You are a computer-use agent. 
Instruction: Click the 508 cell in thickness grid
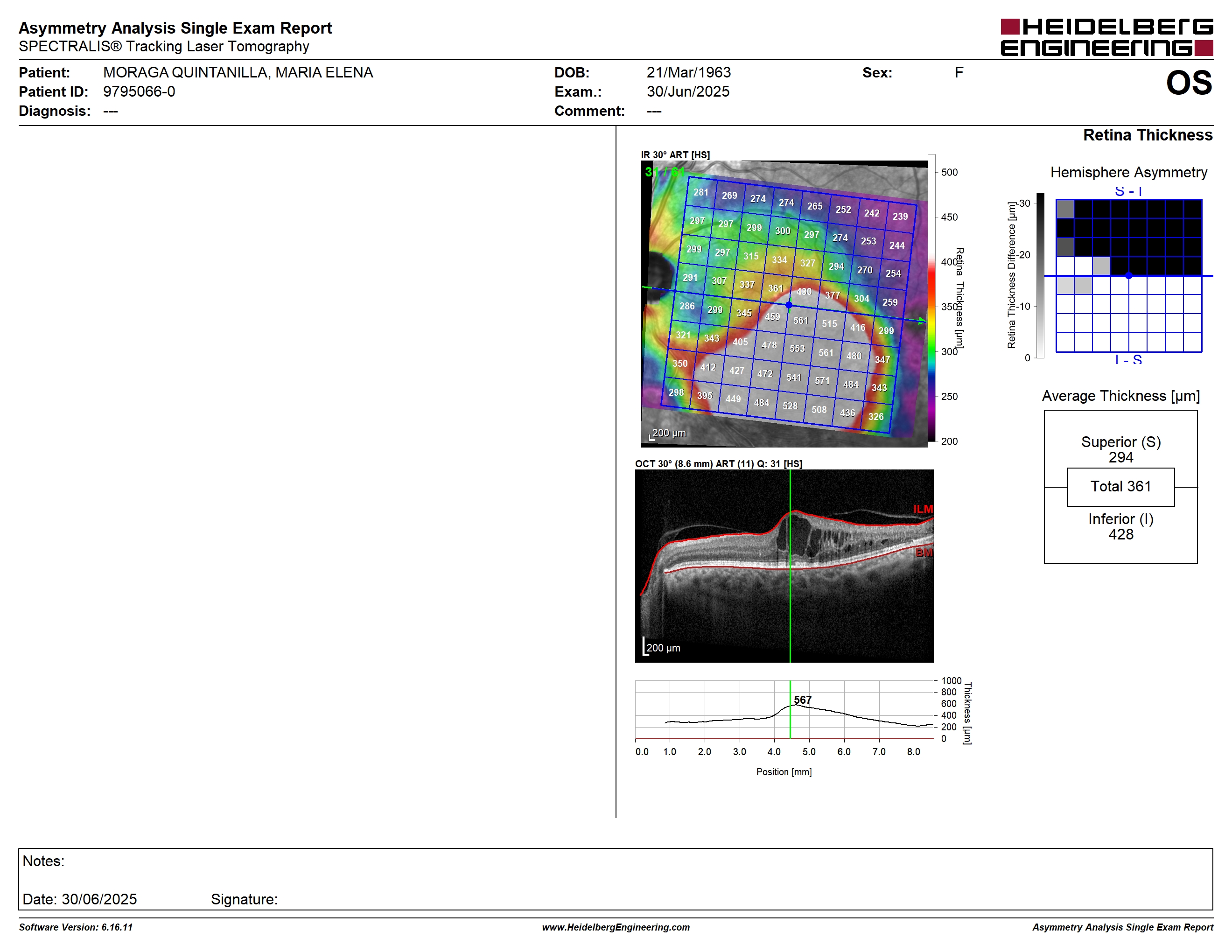click(819, 409)
